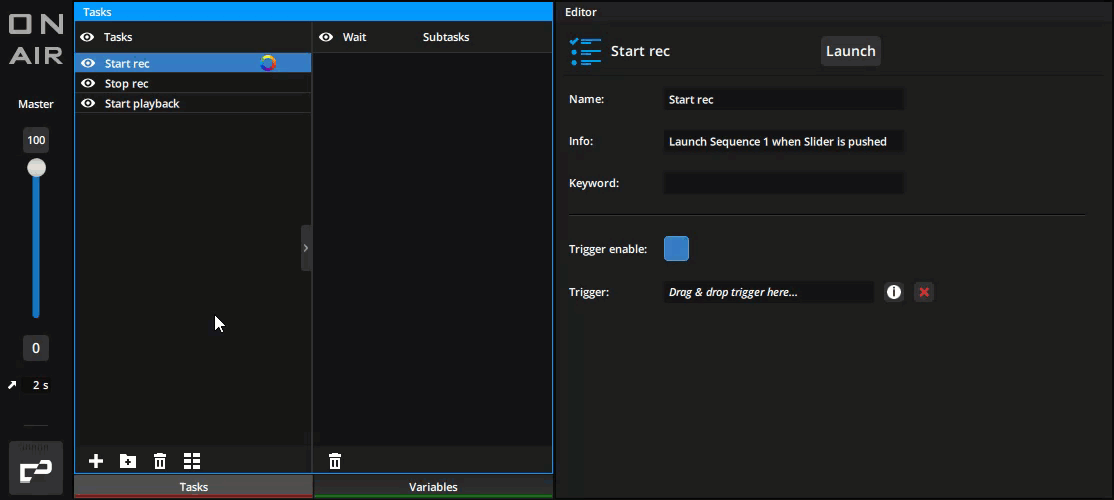Image resolution: width=1114 pixels, height=500 pixels.
Task: Switch to the Tasks tab
Action: click(193, 487)
